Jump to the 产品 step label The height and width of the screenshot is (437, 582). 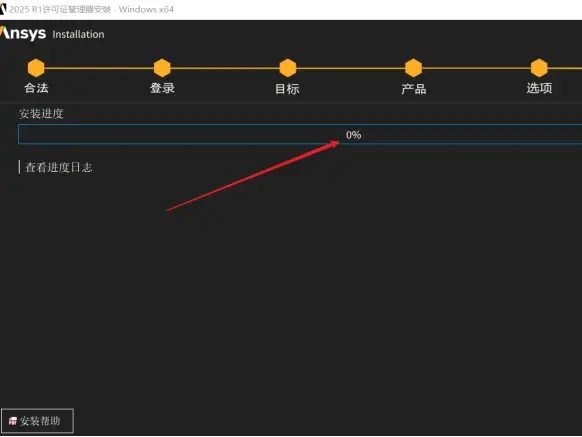[413, 89]
